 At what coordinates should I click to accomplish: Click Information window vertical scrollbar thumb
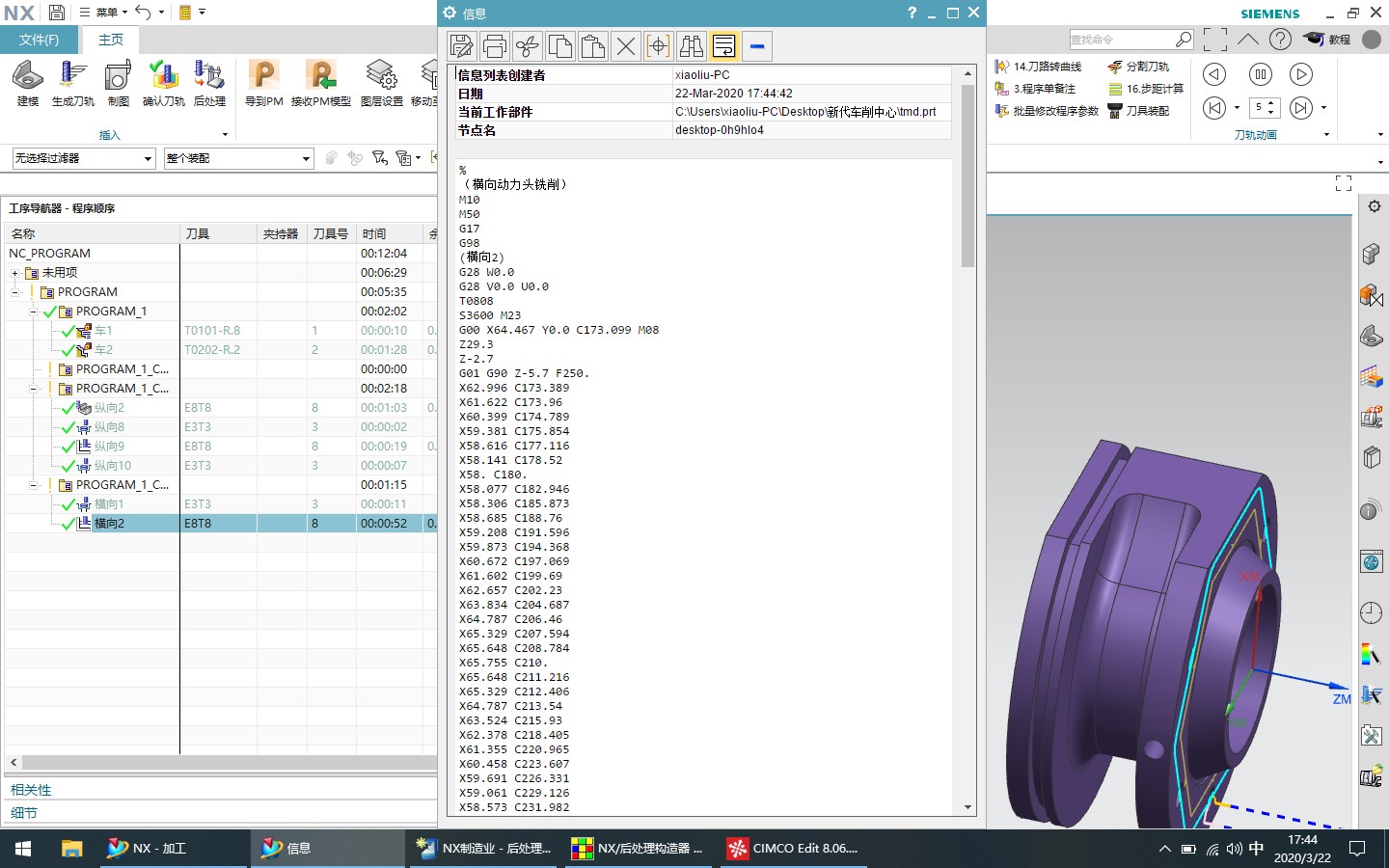967,176
